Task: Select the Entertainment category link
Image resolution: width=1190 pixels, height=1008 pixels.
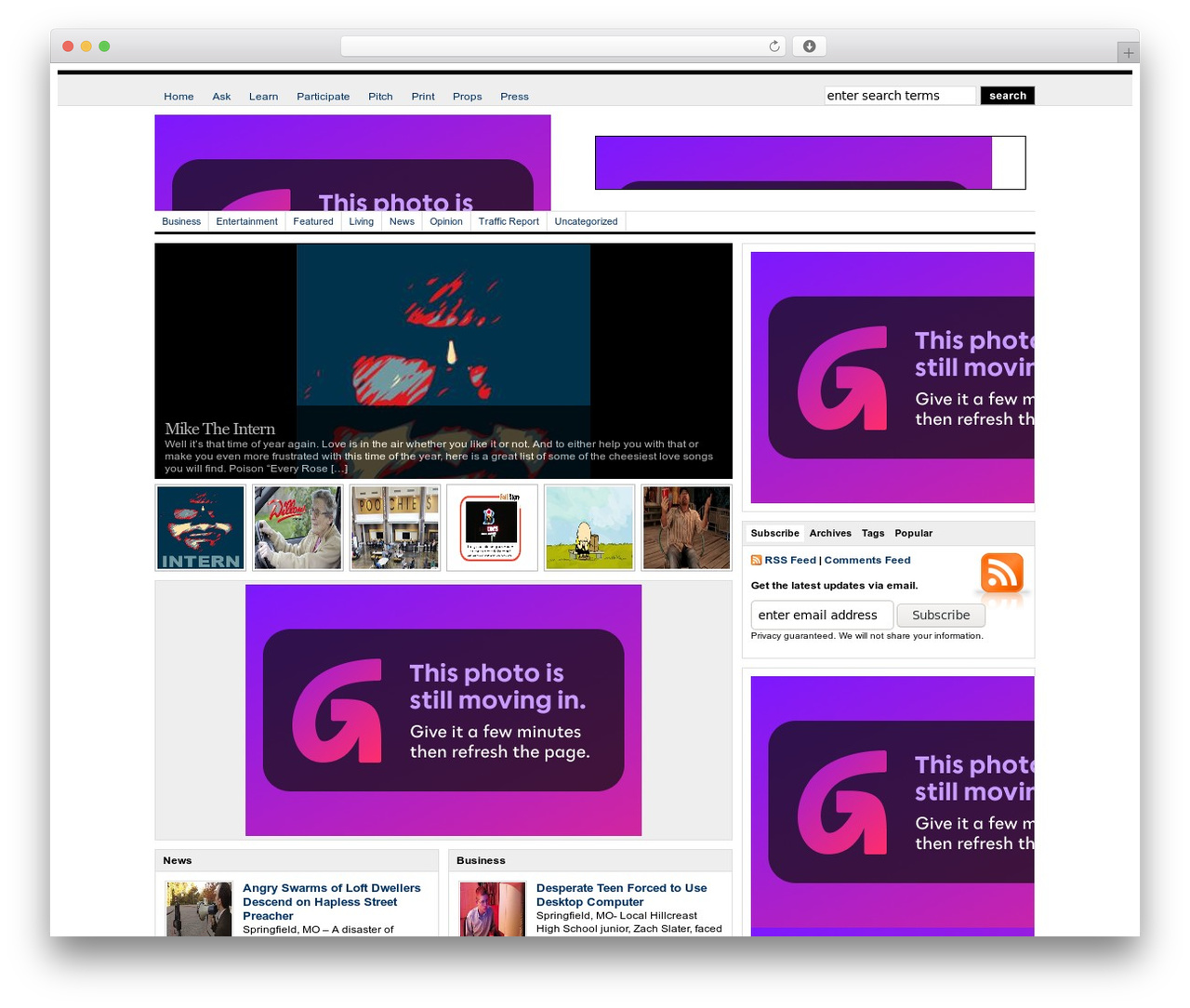Action: click(x=246, y=221)
